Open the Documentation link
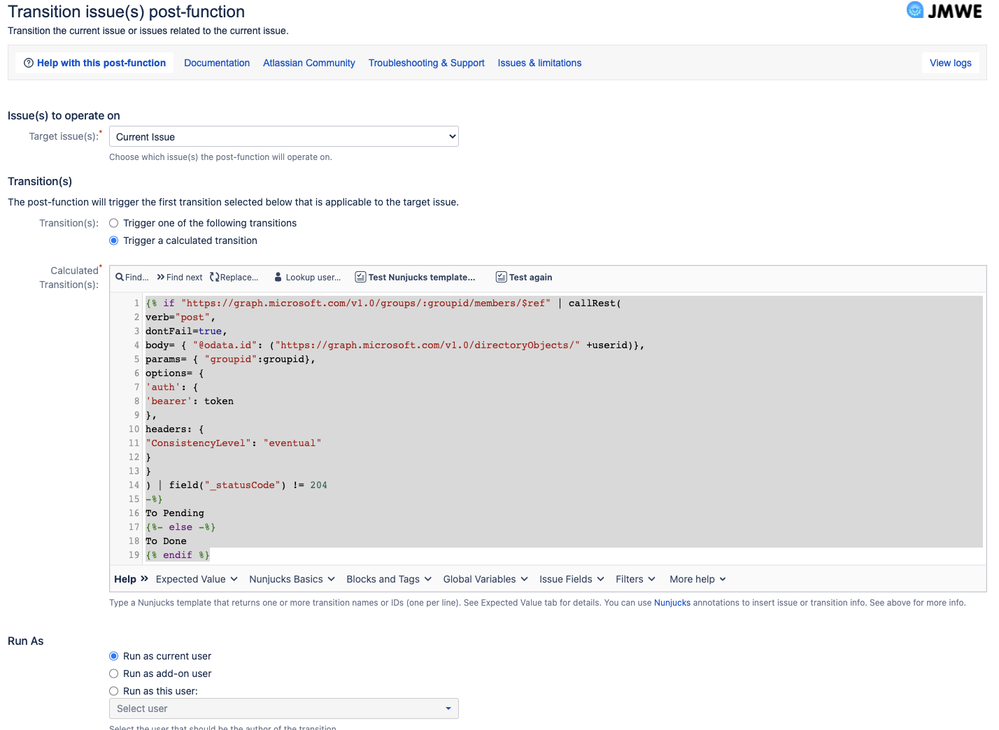Screen dimensions: 999x730 point(217,63)
